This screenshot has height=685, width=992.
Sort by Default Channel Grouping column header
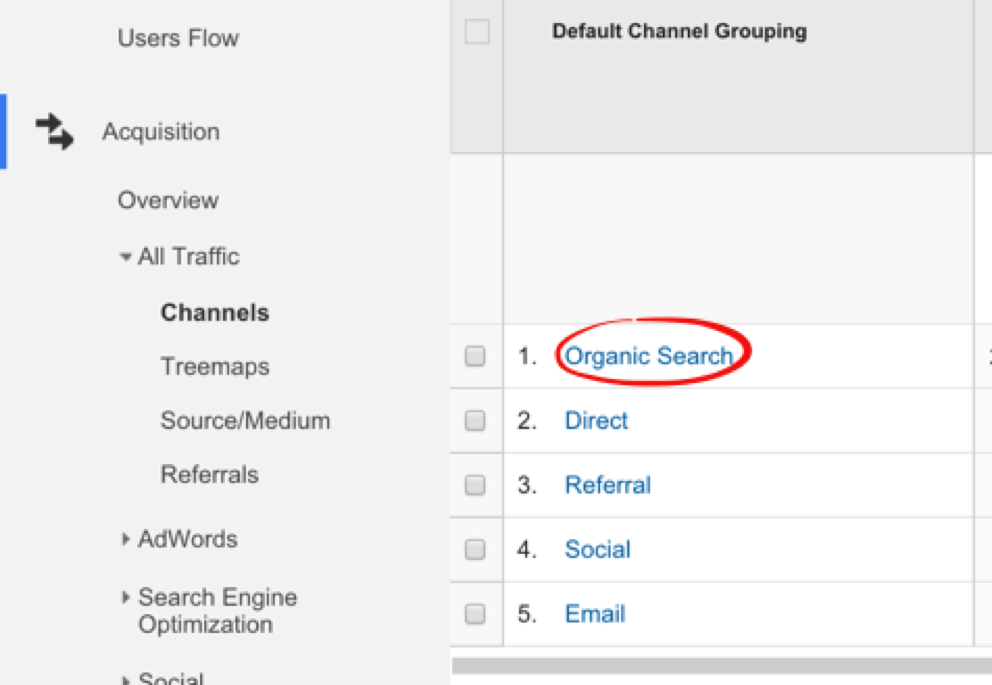pyautogui.click(x=679, y=31)
